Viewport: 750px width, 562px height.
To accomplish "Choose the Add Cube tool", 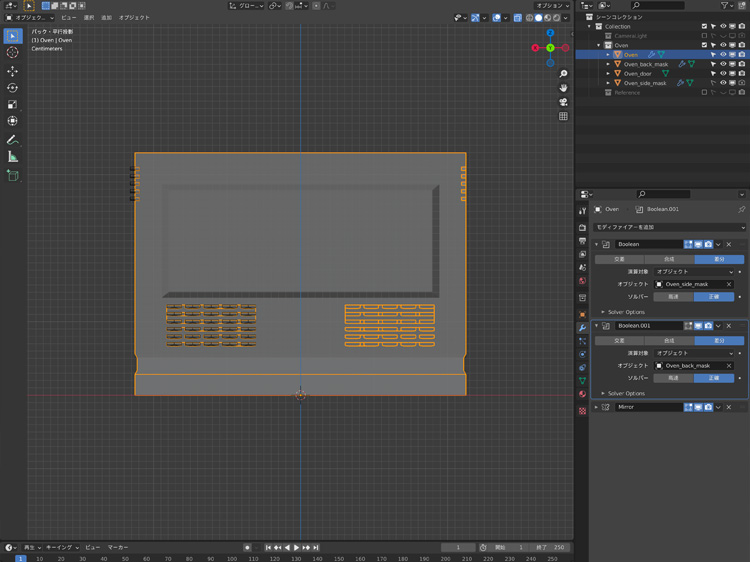I will coord(13,175).
